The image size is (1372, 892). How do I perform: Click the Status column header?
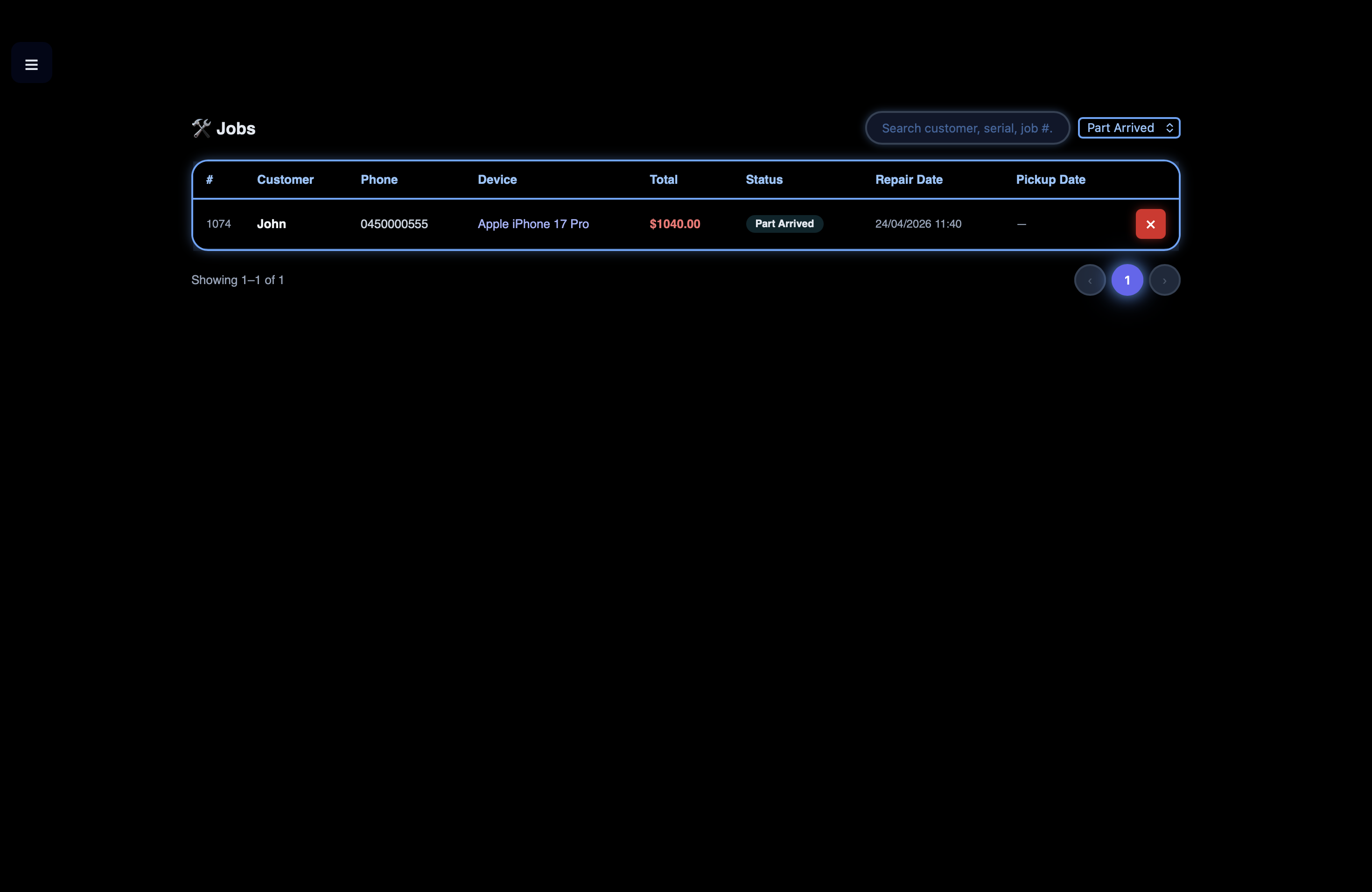pos(764,180)
